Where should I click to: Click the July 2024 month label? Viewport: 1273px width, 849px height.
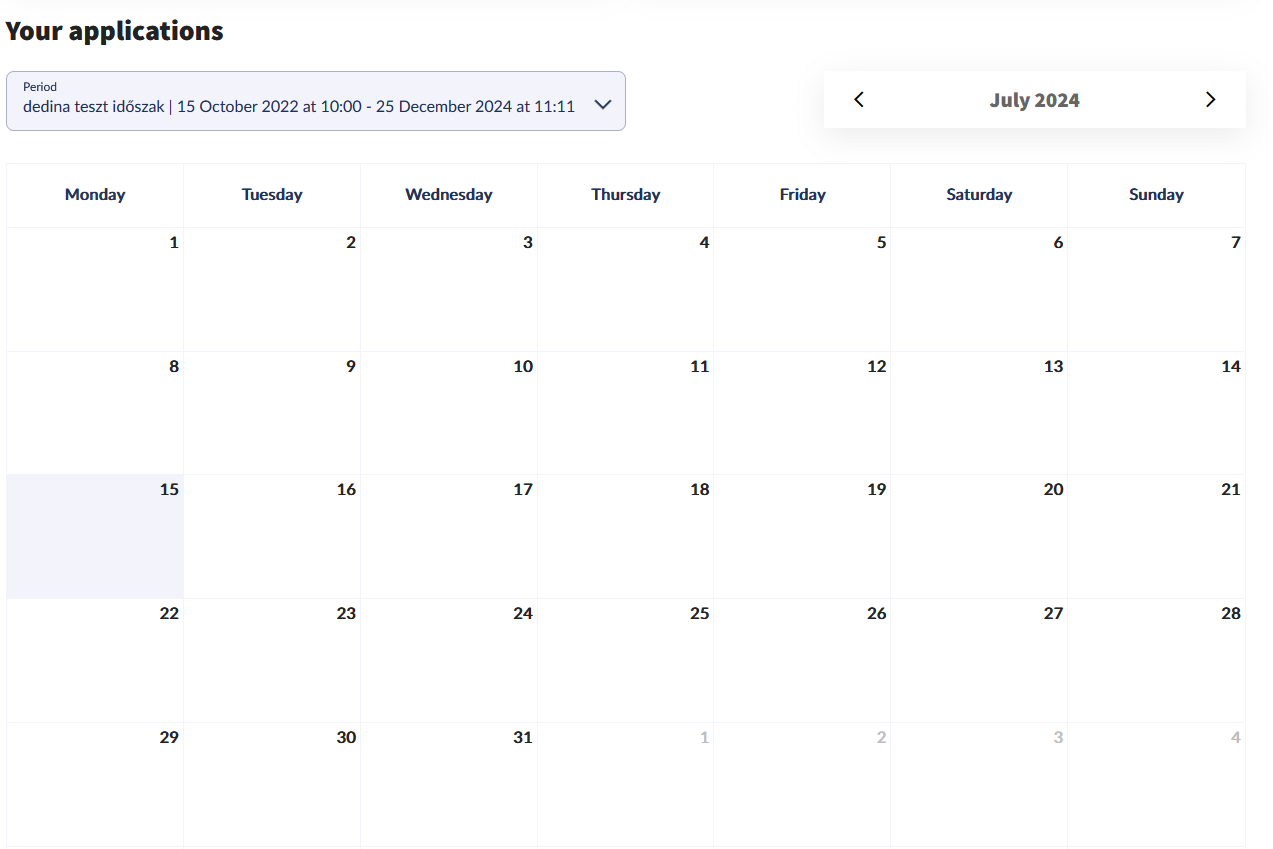[x=1034, y=100]
